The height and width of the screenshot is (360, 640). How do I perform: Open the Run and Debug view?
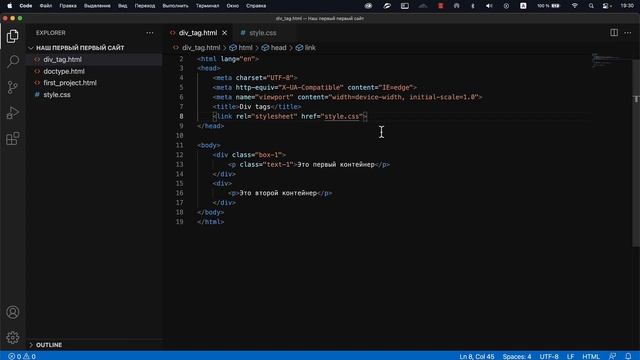pos(13,113)
